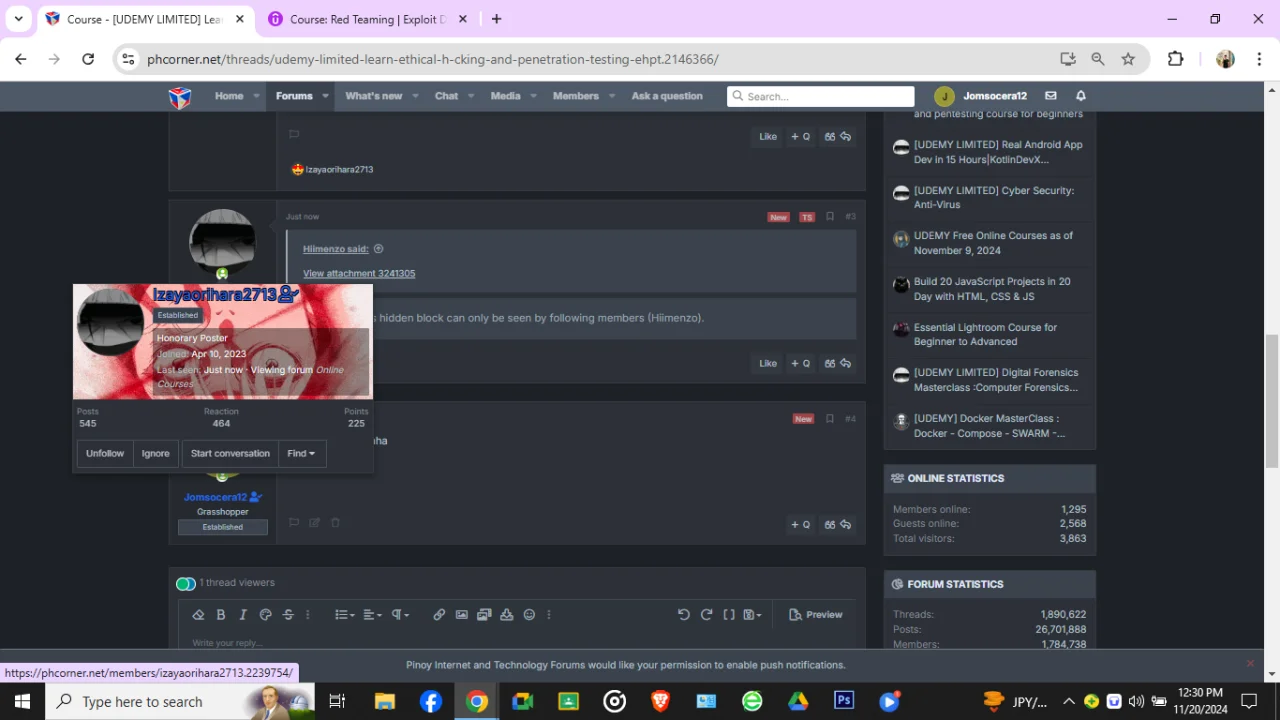Toggle BB code brackets mode
Viewport: 1280px width, 720px height.
729,615
